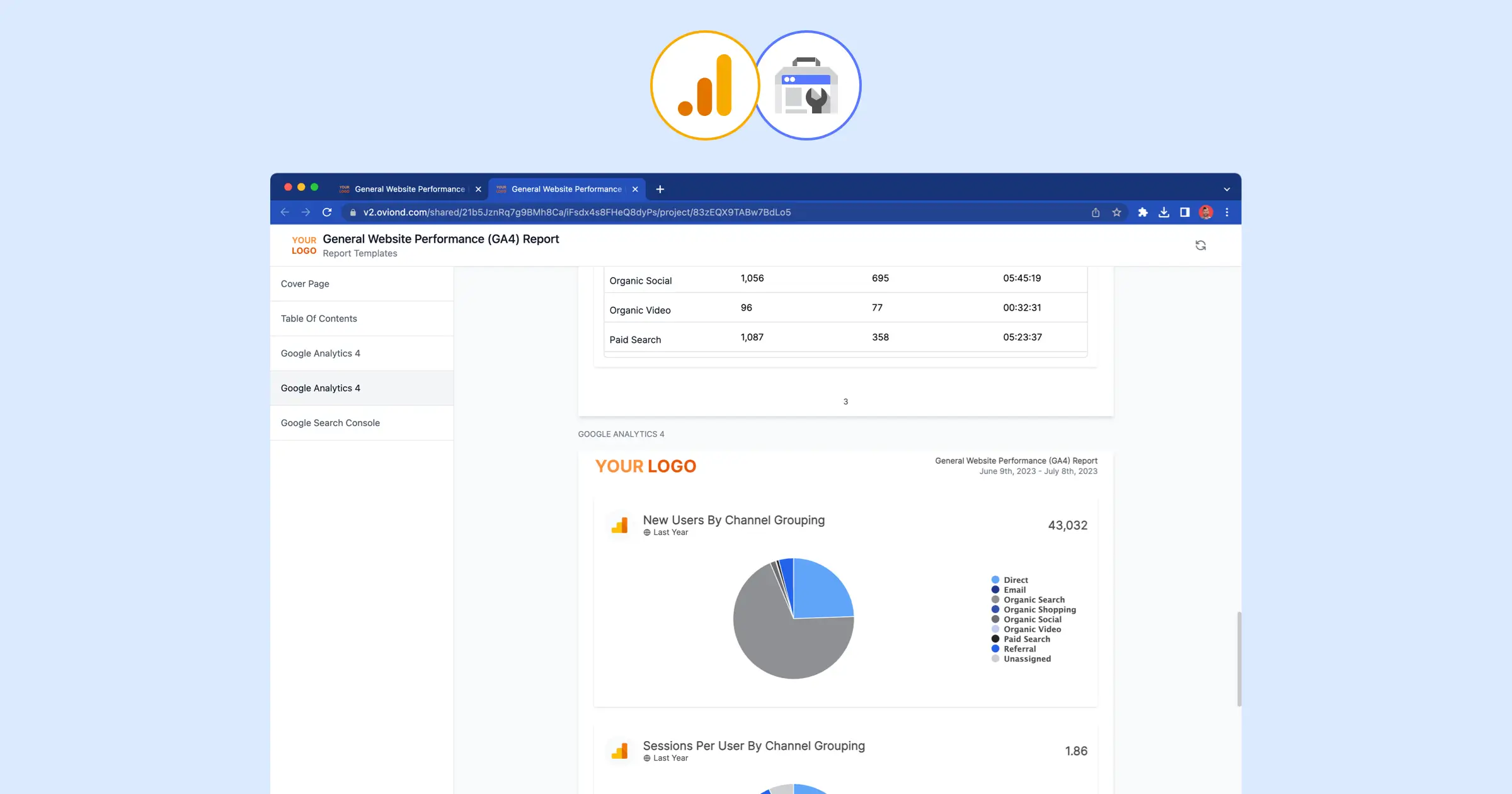This screenshot has height=794, width=1512.
Task: Toggle the browser side panel icon
Action: point(1184,212)
